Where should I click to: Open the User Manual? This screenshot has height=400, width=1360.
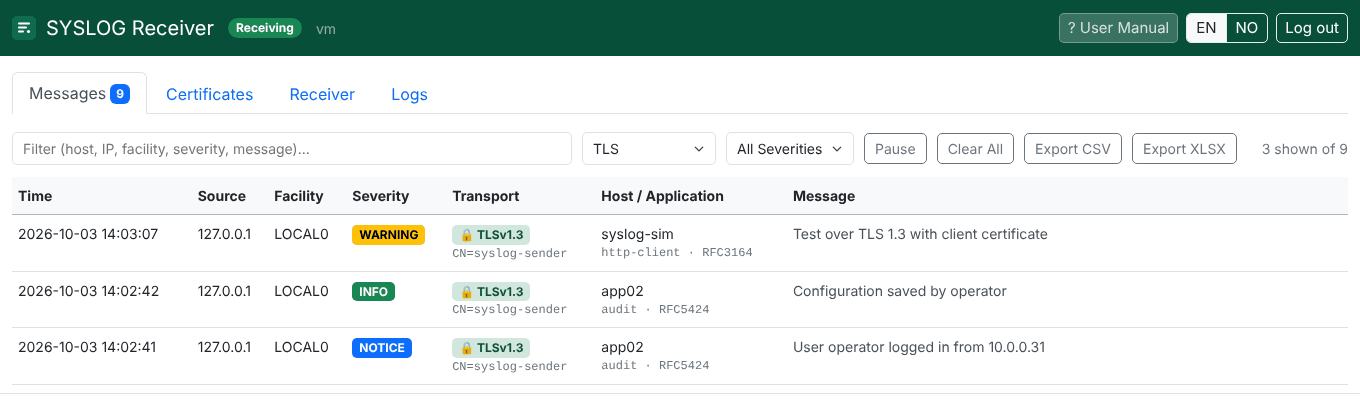pyautogui.click(x=1118, y=28)
